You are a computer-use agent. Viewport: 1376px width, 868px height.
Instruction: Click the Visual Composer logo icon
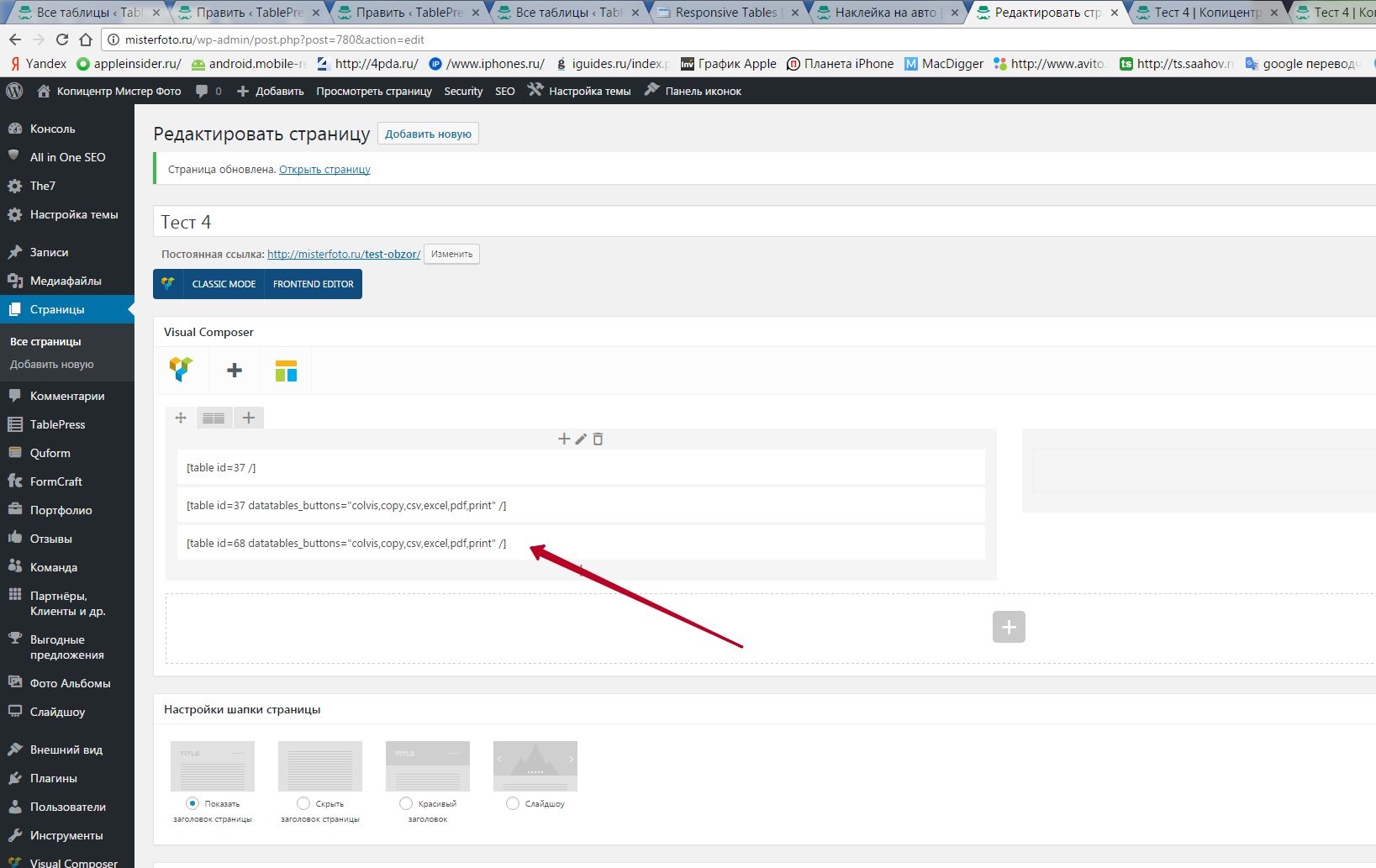click(181, 370)
